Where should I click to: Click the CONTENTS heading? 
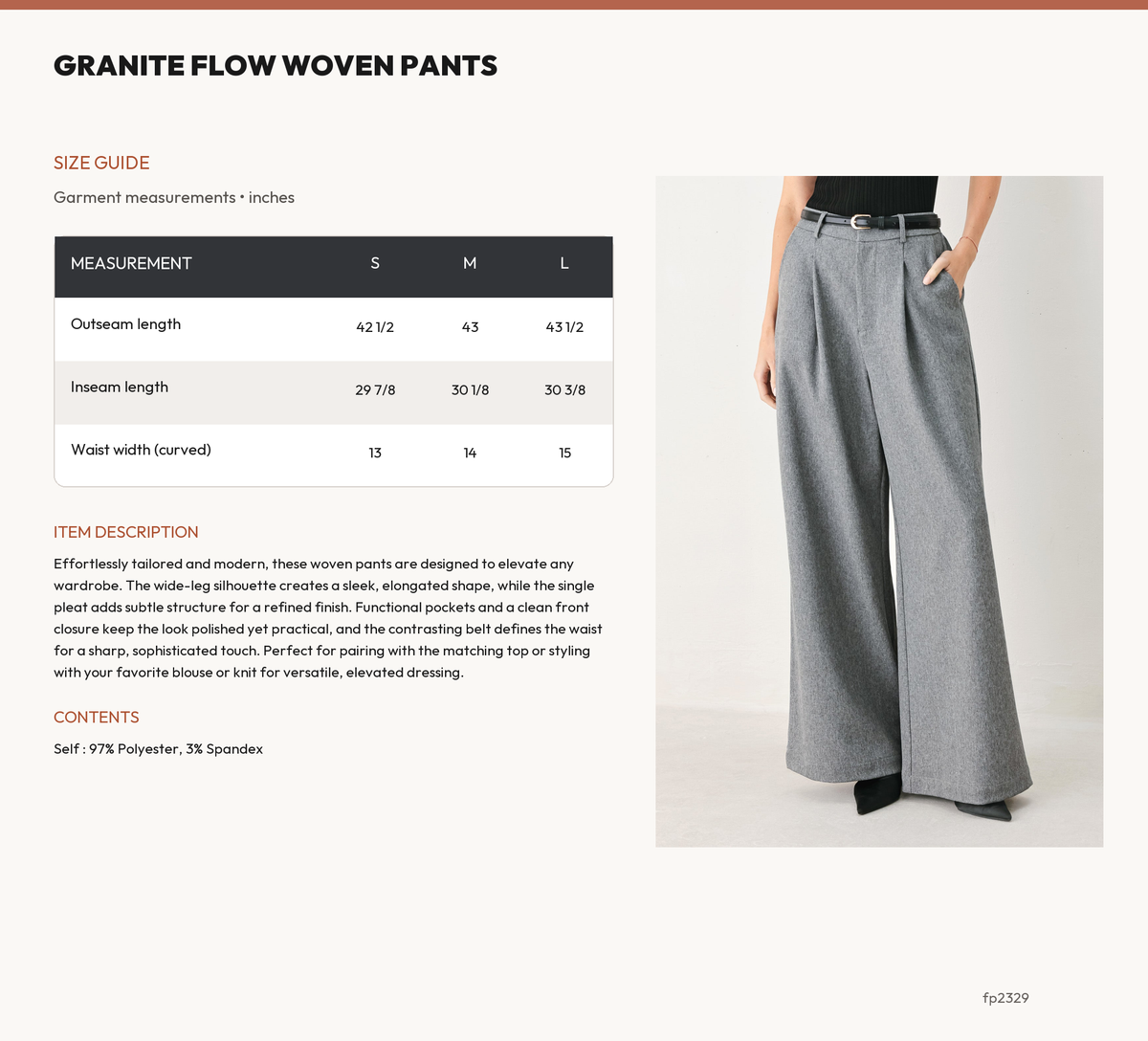(97, 718)
